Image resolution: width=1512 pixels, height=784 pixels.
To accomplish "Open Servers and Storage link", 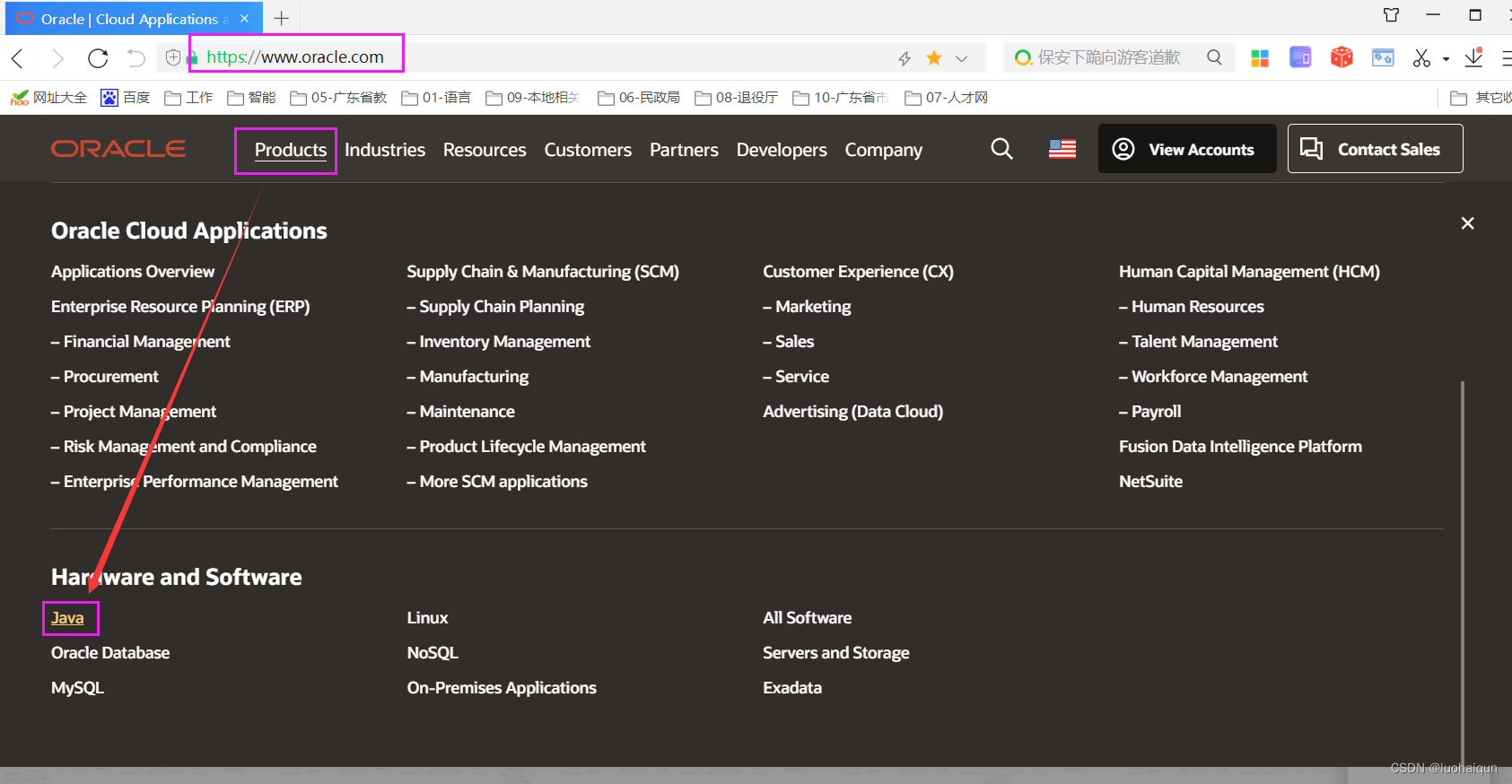I will 836,653.
